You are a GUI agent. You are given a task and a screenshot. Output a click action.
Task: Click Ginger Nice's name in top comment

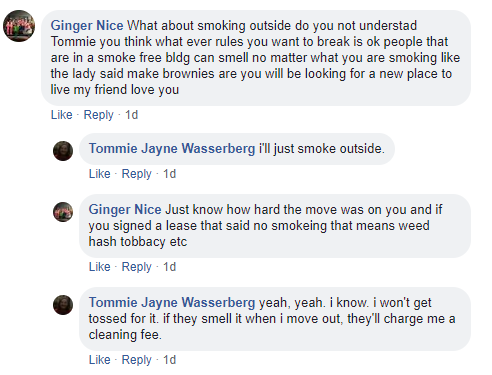point(87,26)
